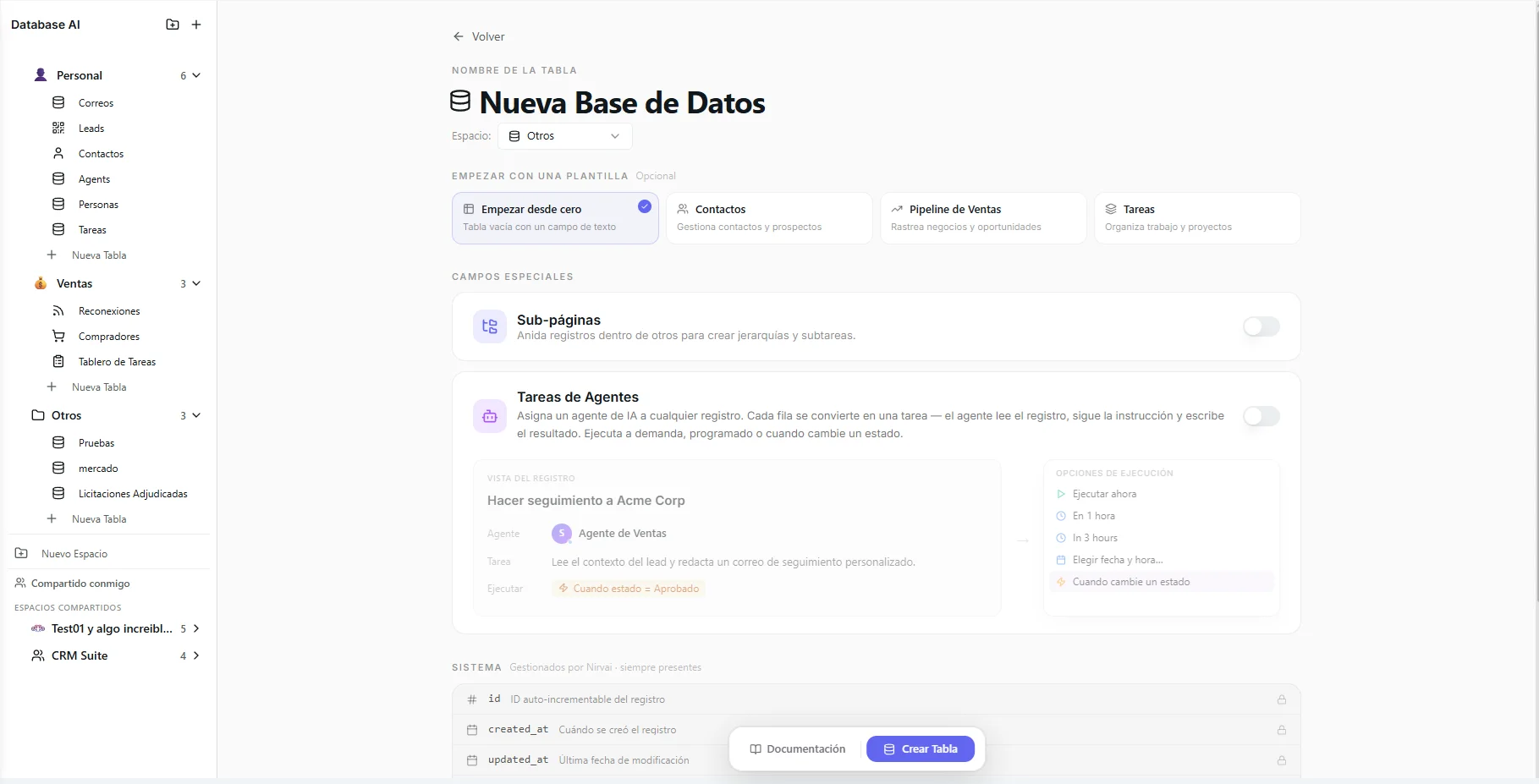
Task: Click the new folder icon beside Database AI
Action: pos(173,25)
